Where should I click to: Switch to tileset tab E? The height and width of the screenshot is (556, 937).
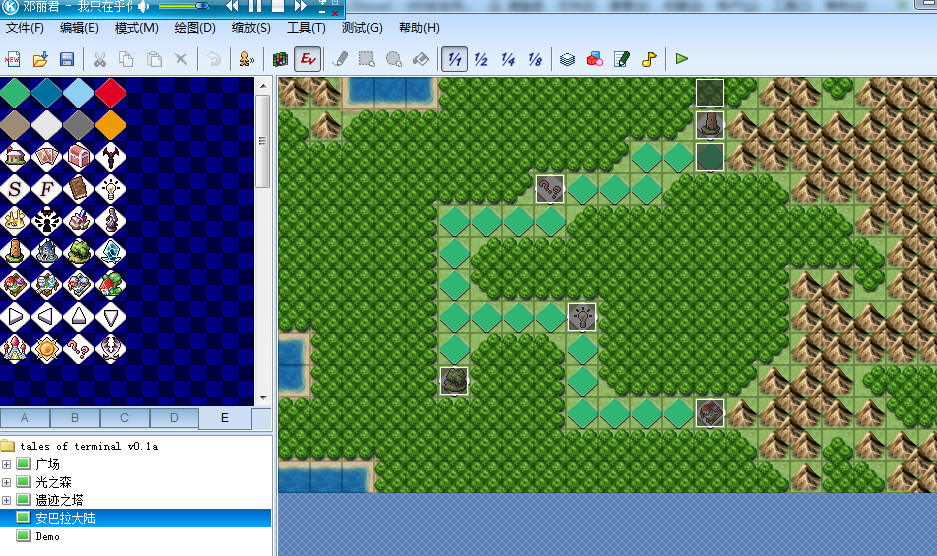coord(225,418)
